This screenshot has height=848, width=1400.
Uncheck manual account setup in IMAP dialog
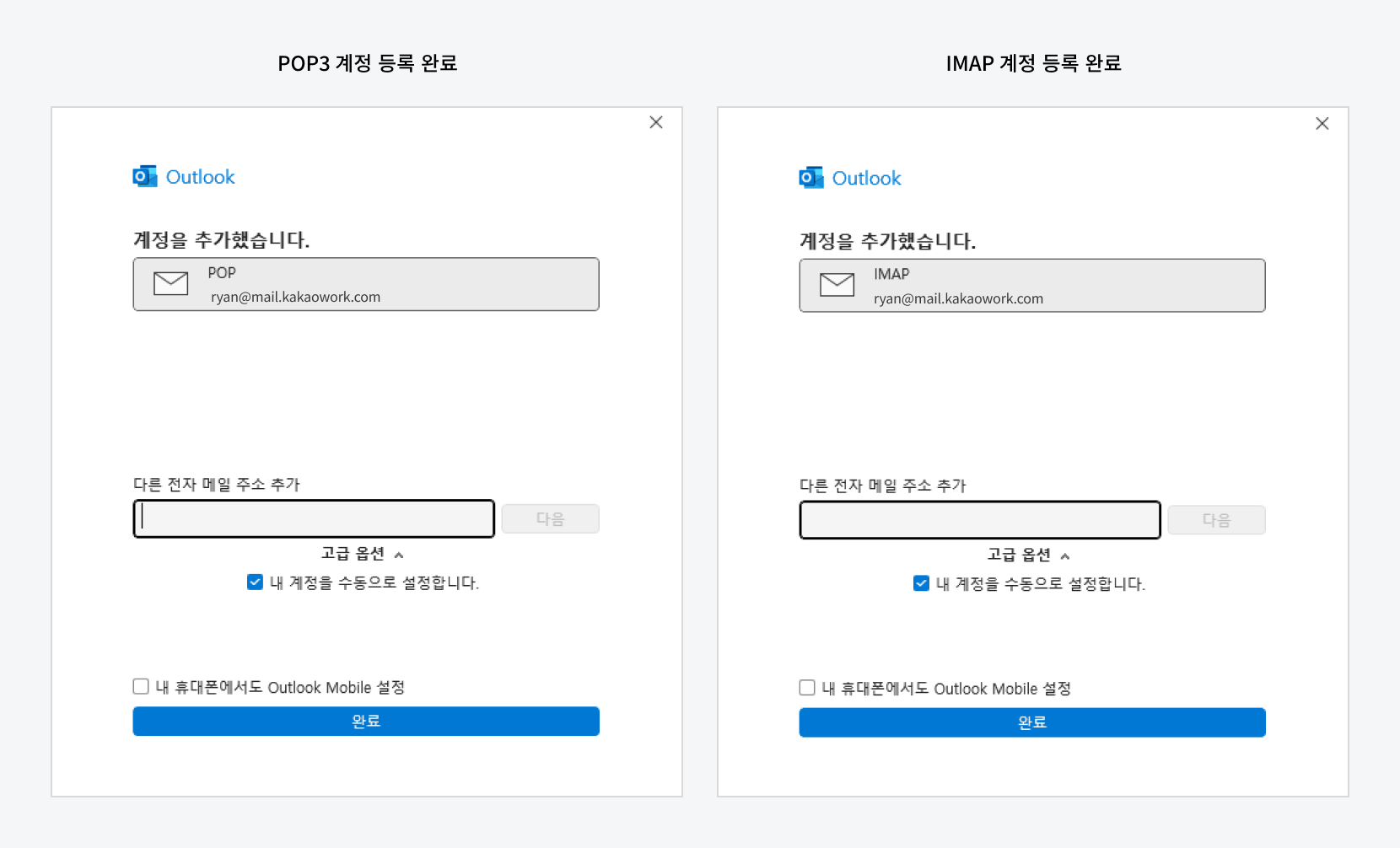(x=921, y=583)
